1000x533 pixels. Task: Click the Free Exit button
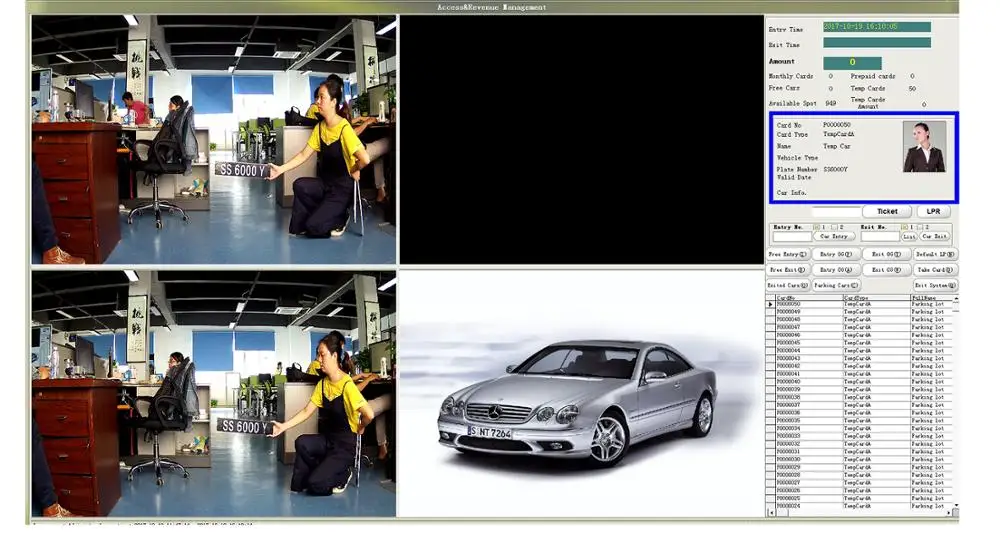tap(788, 270)
